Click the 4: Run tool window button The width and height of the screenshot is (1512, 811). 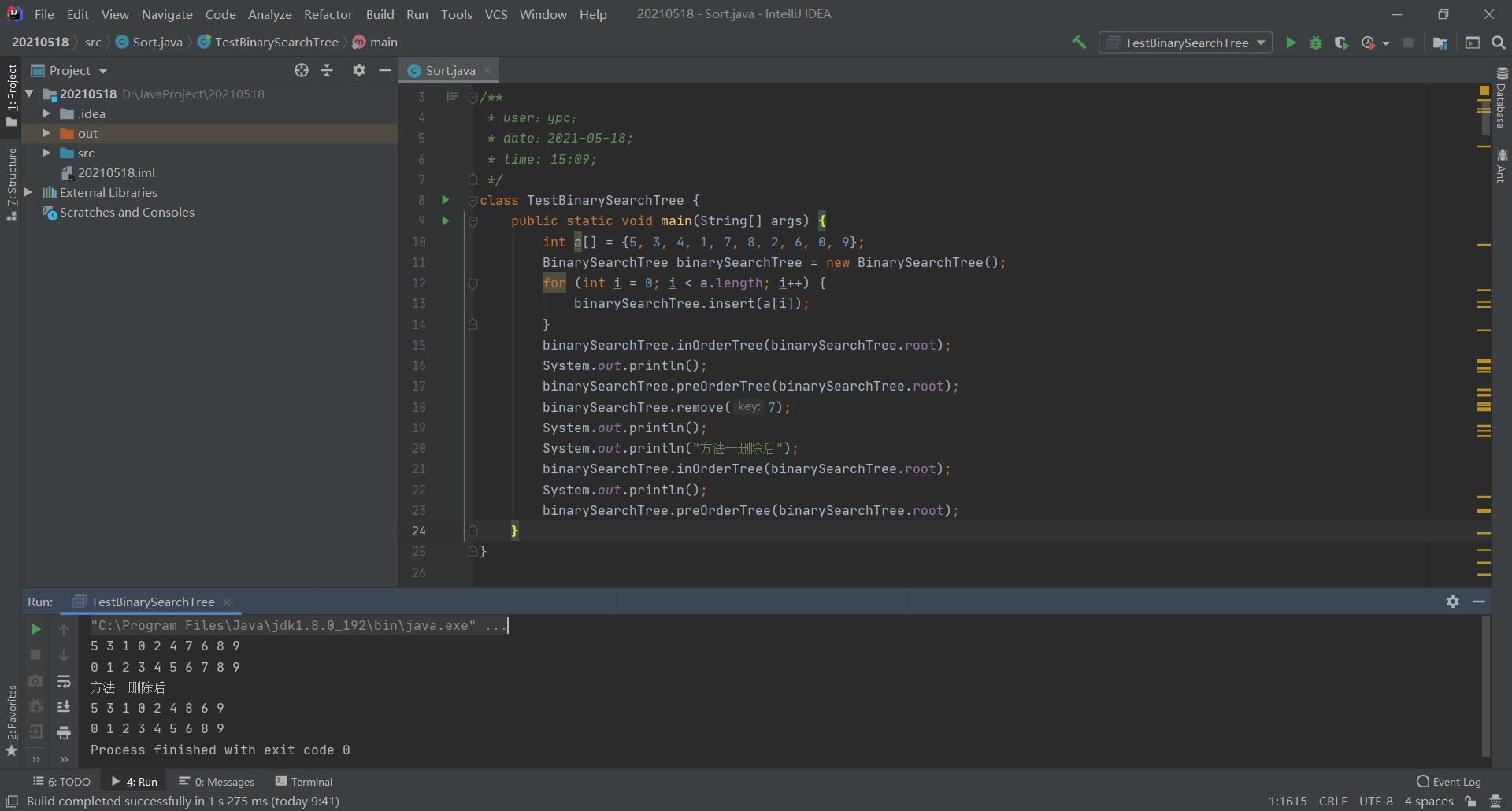pos(135,782)
